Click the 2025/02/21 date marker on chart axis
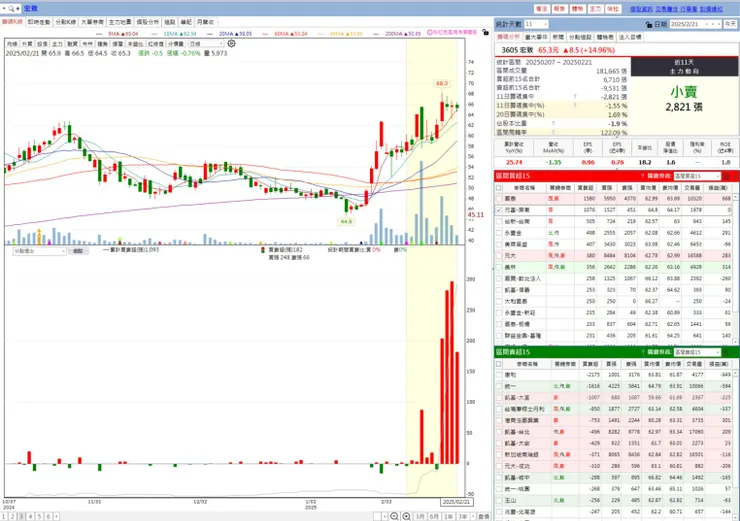Image resolution: width=740 pixels, height=521 pixels. [x=456, y=502]
